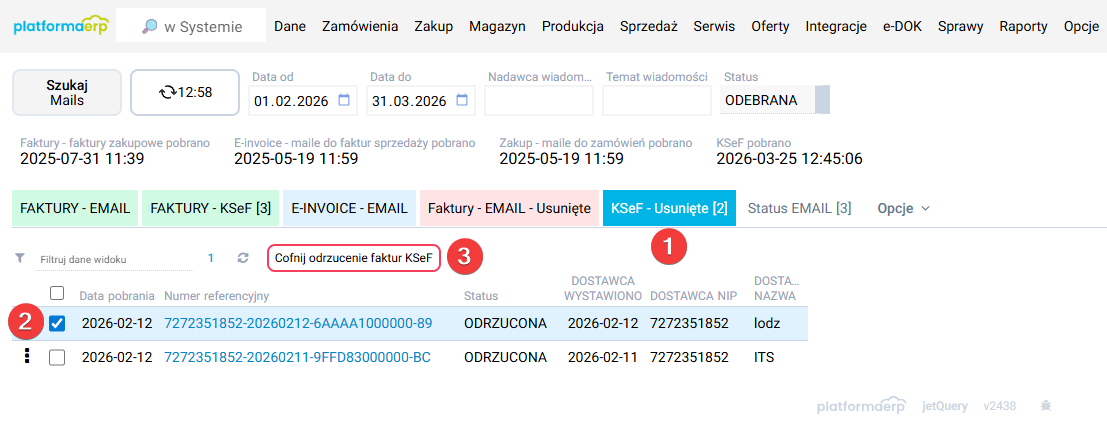Open the Produkcja menu
This screenshot has width=1107, height=425.
573,27
